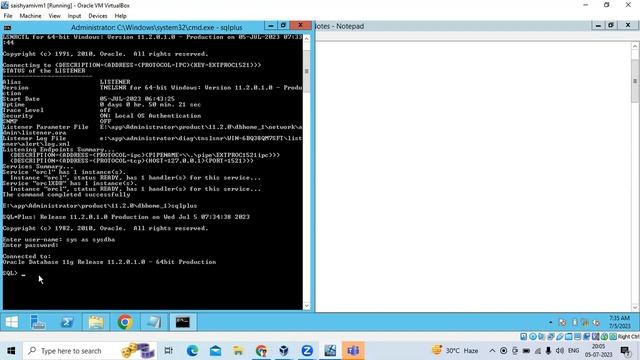Switch to Notepad in guest taskbar

(154, 322)
